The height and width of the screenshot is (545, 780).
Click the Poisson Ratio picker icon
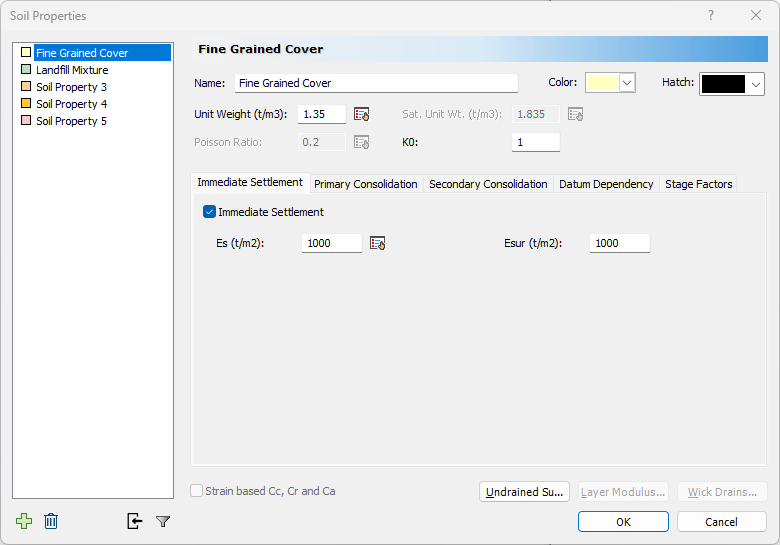(362, 142)
